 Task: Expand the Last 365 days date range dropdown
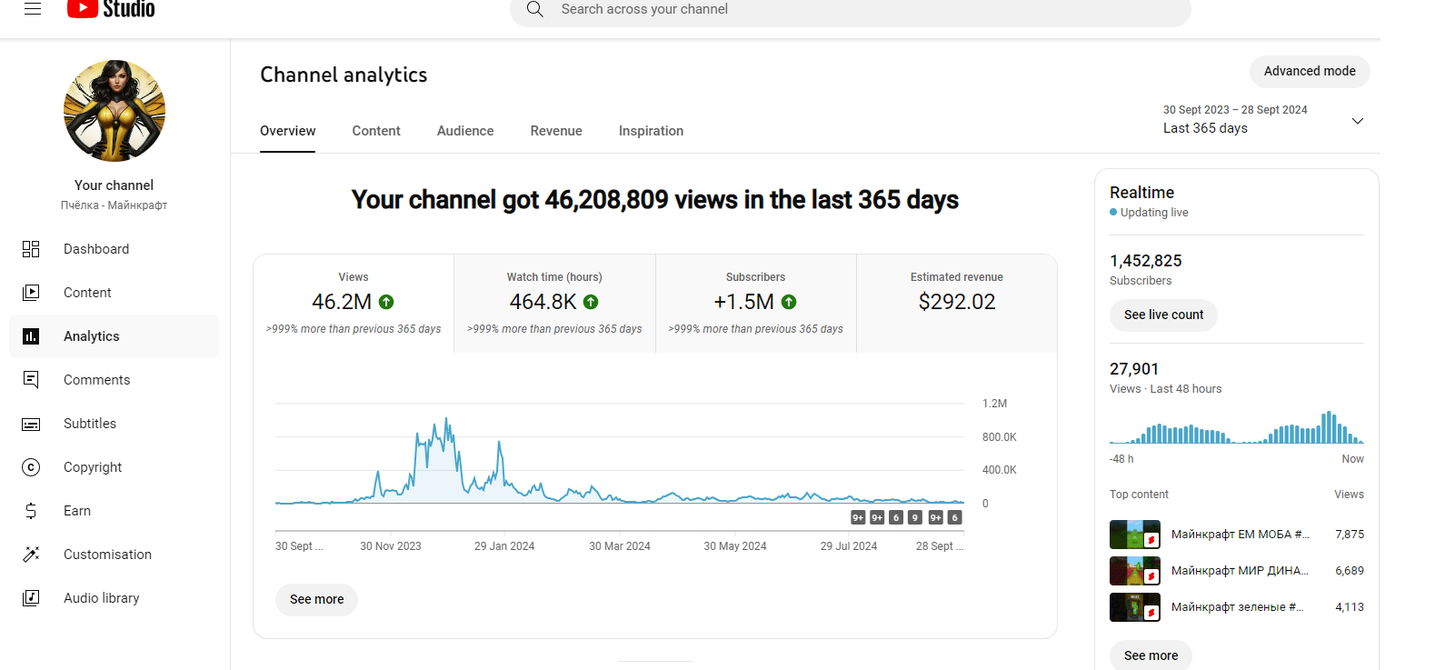[1357, 121]
